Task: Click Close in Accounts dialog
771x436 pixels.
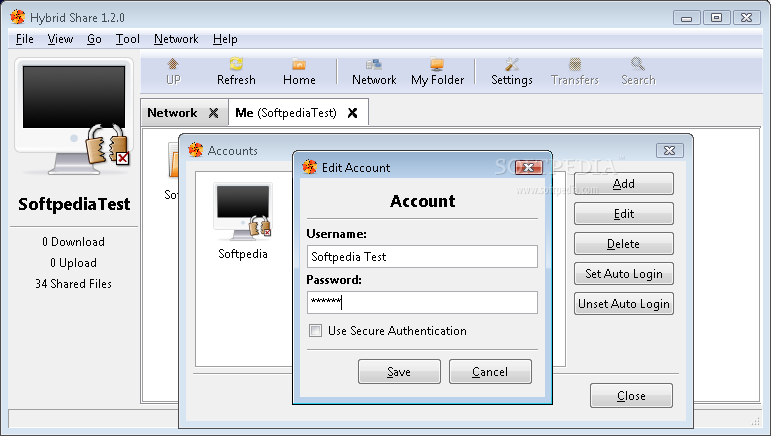Action: 631,396
